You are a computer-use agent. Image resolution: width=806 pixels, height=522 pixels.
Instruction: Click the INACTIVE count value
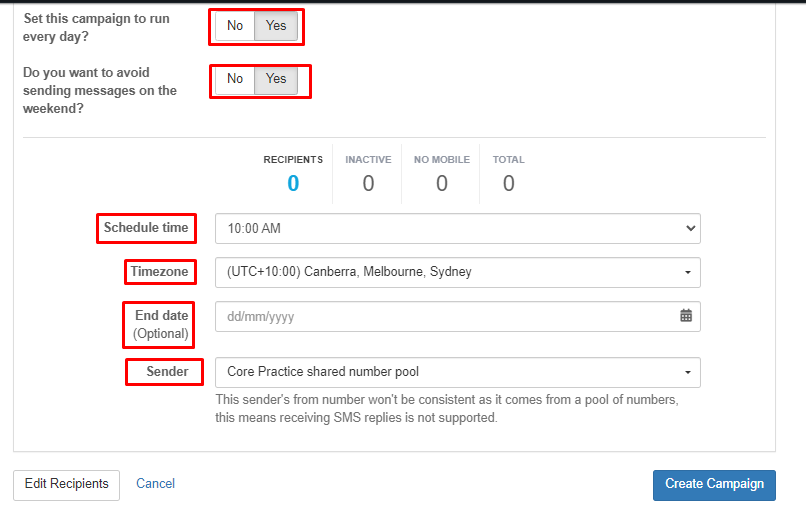coord(368,183)
